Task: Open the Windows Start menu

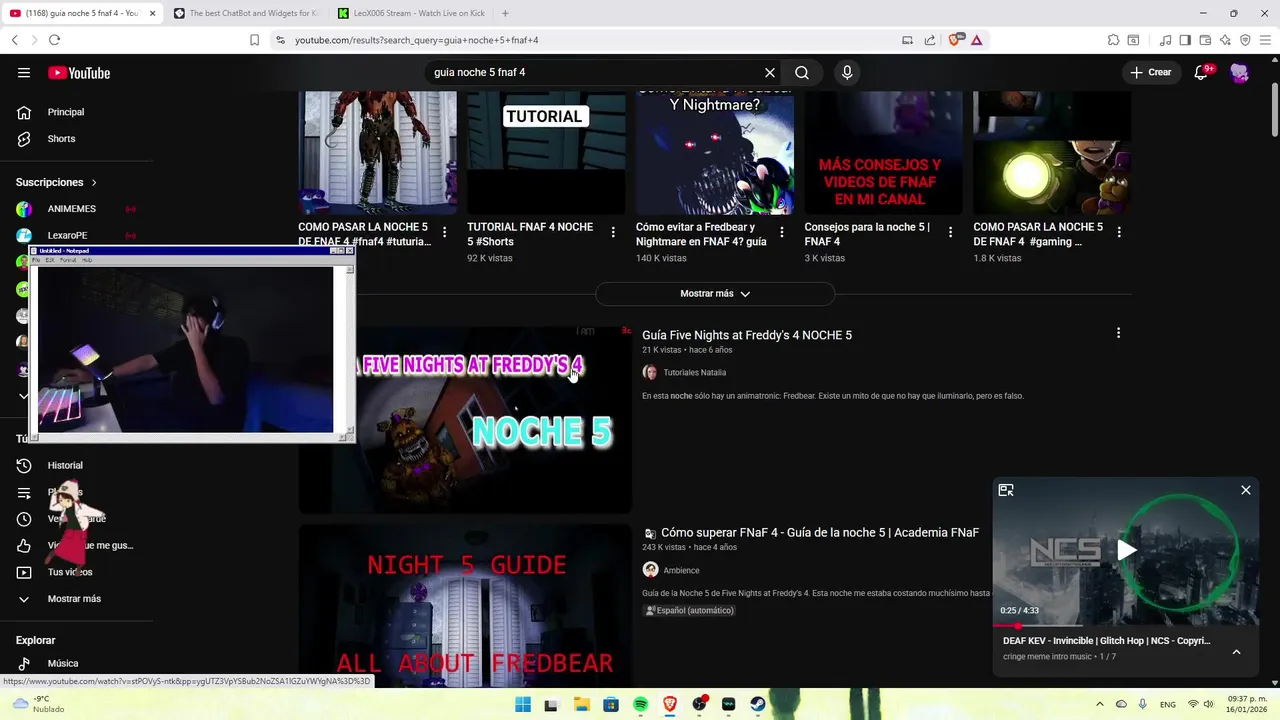Action: pos(523,705)
